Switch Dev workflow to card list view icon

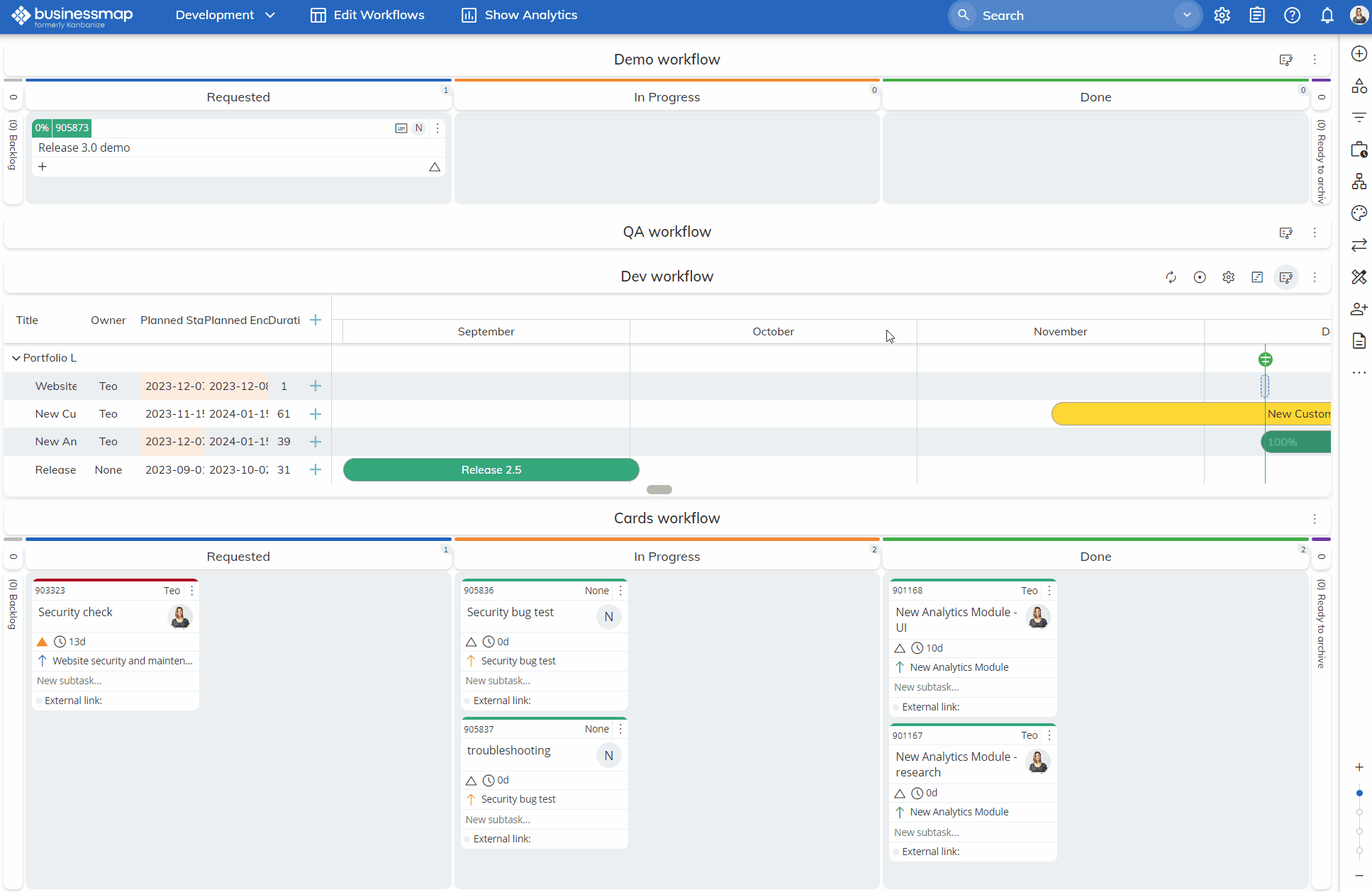(1258, 277)
